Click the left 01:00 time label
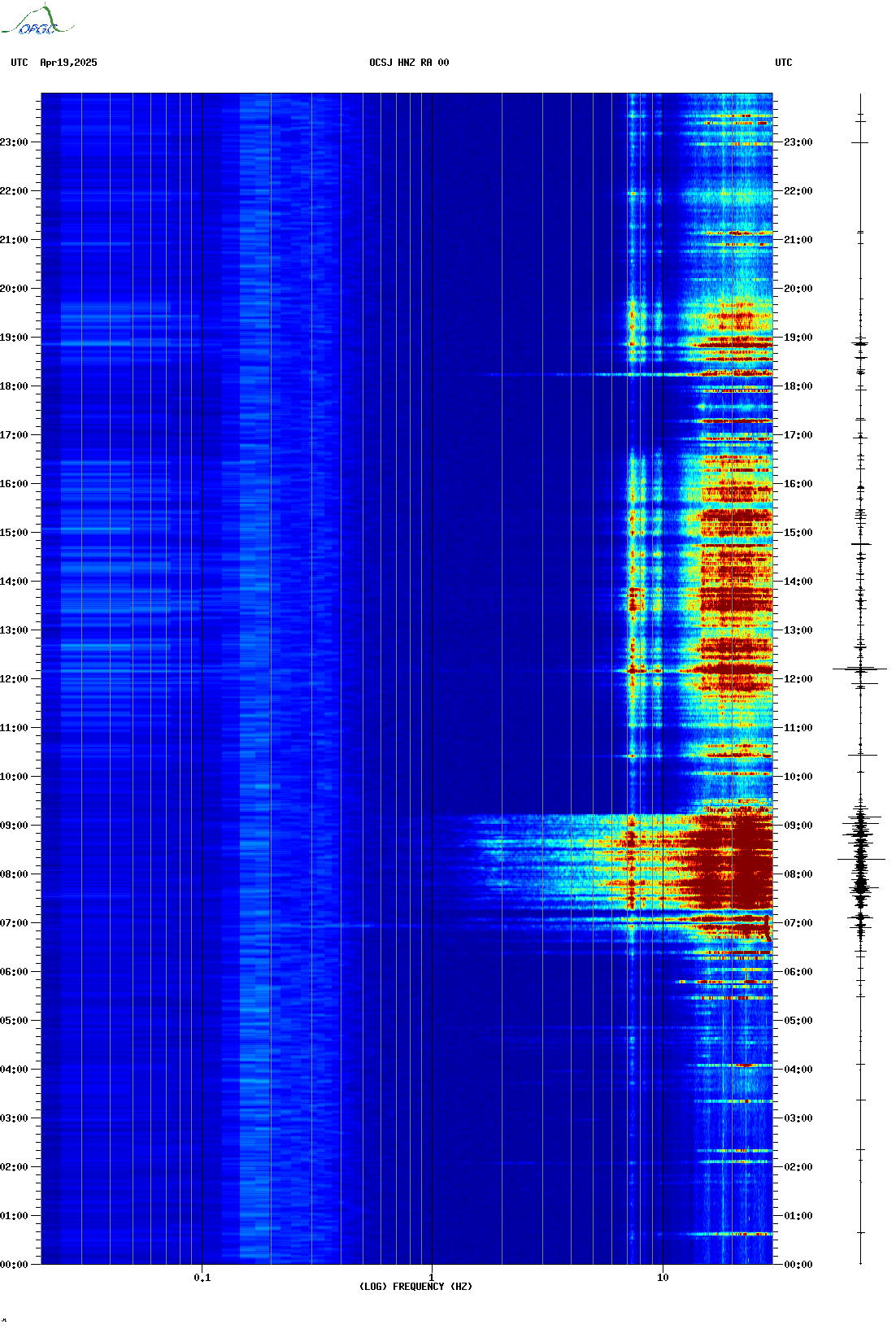 coord(14,1216)
